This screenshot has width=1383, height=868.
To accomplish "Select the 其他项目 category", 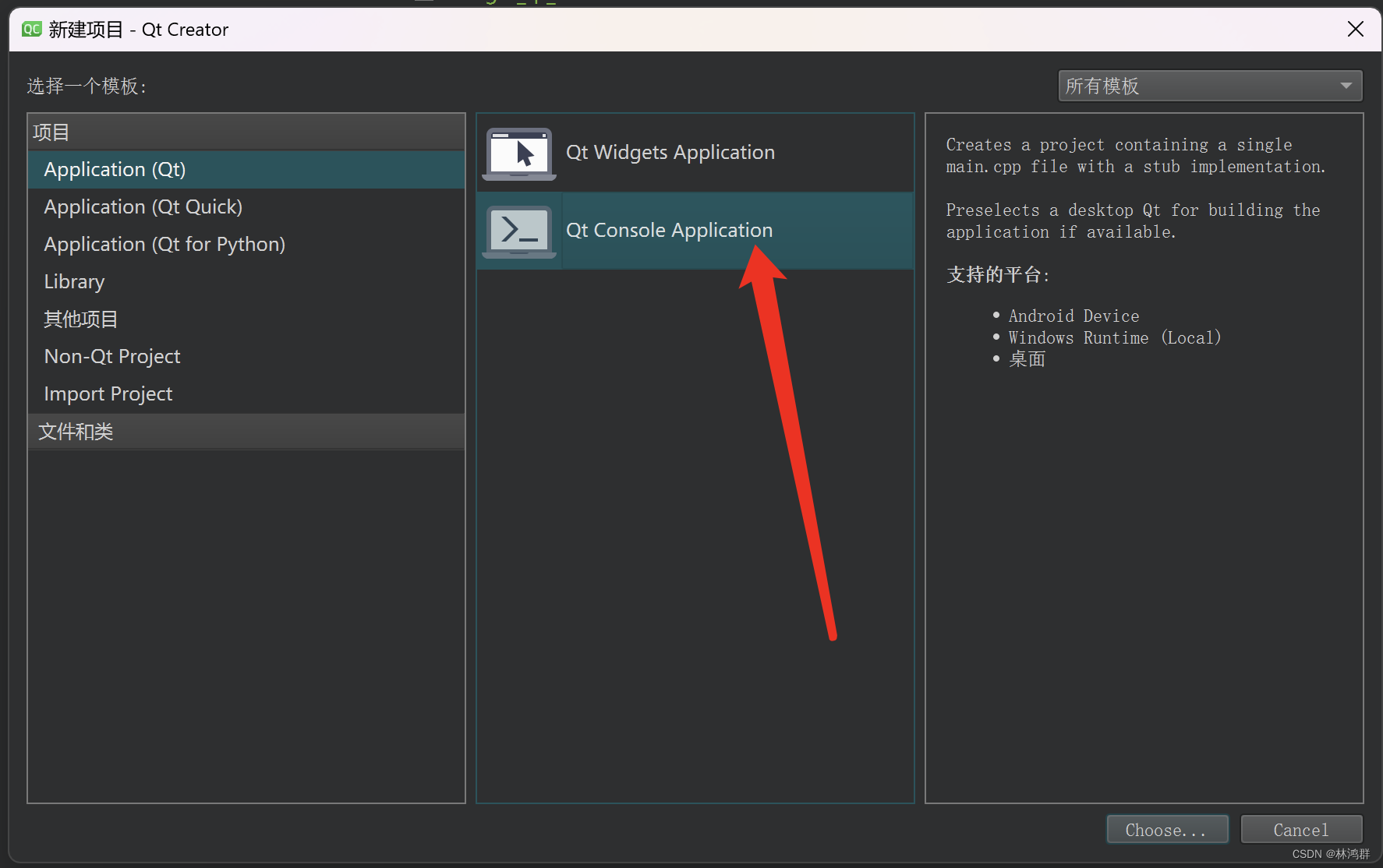I will click(x=246, y=319).
